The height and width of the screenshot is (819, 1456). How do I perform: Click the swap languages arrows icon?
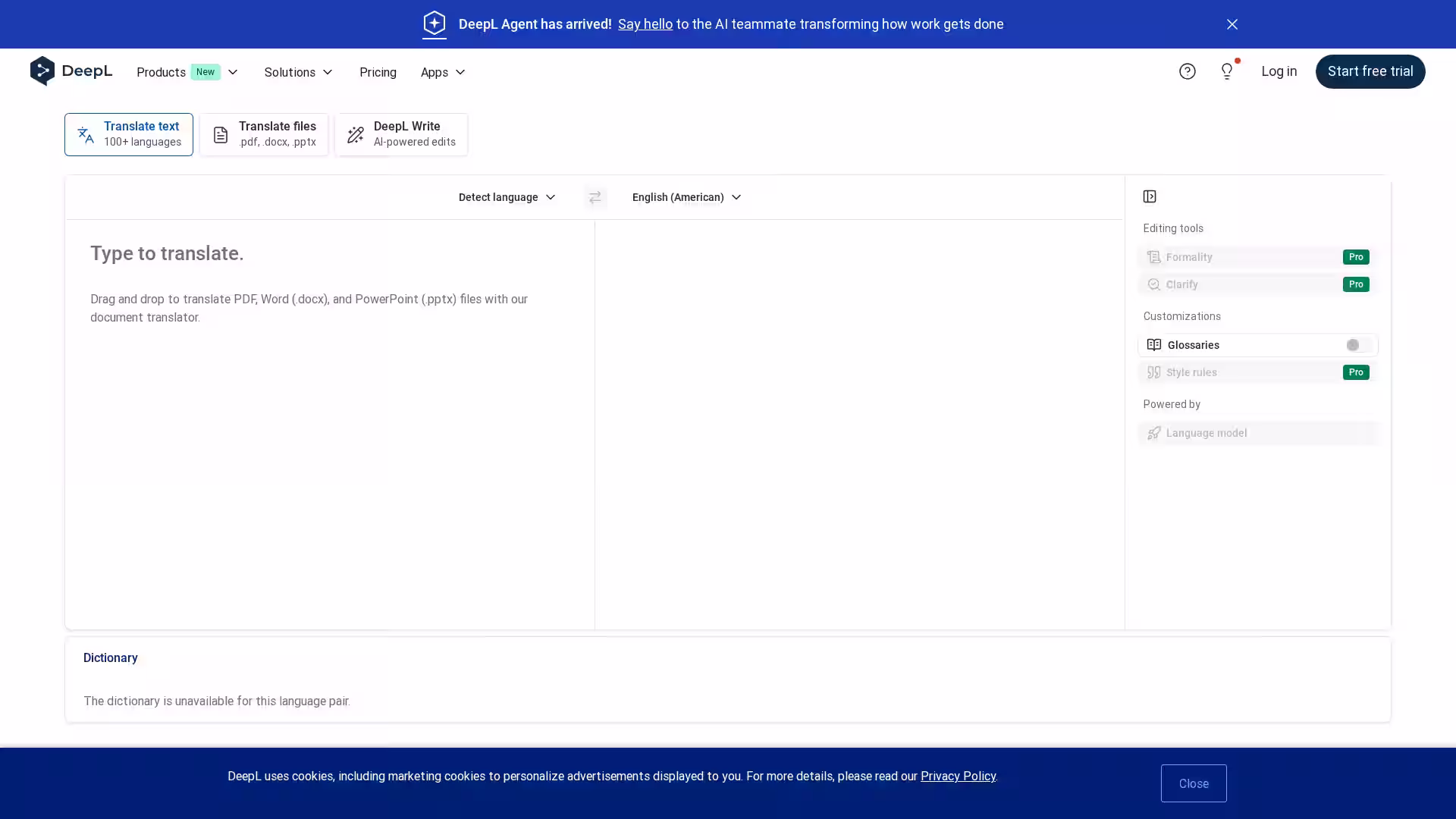pyautogui.click(x=595, y=197)
